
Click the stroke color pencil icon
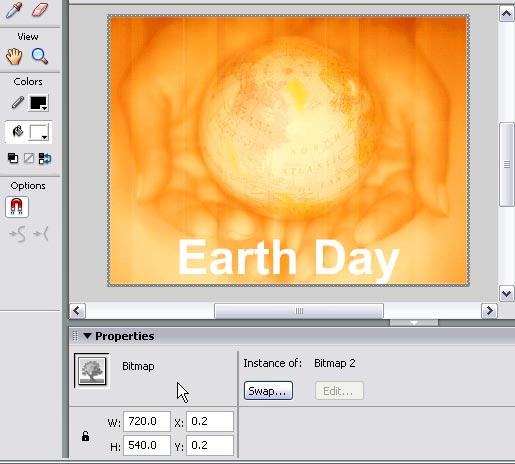(x=17, y=103)
